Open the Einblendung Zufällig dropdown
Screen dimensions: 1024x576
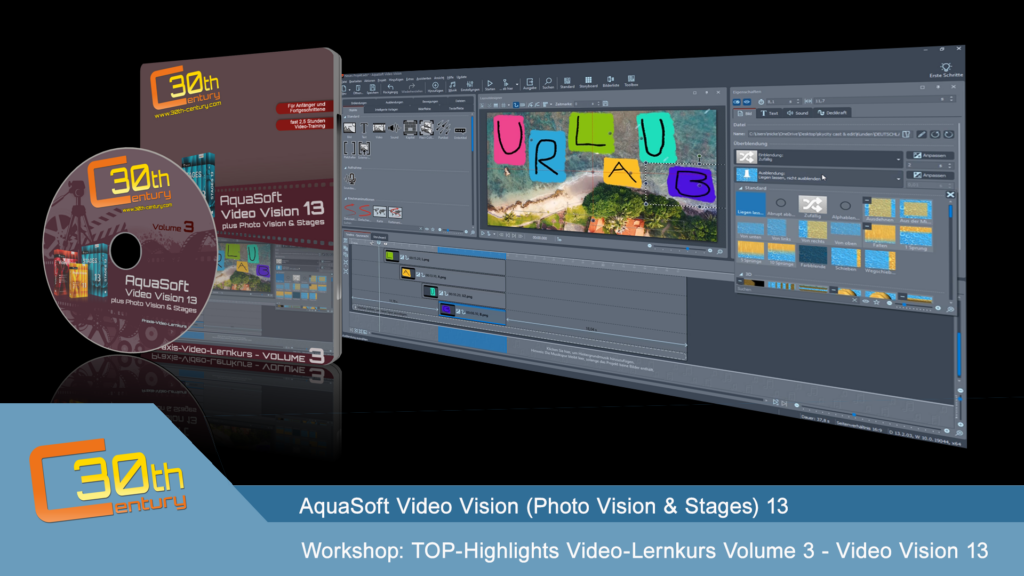click(x=819, y=159)
